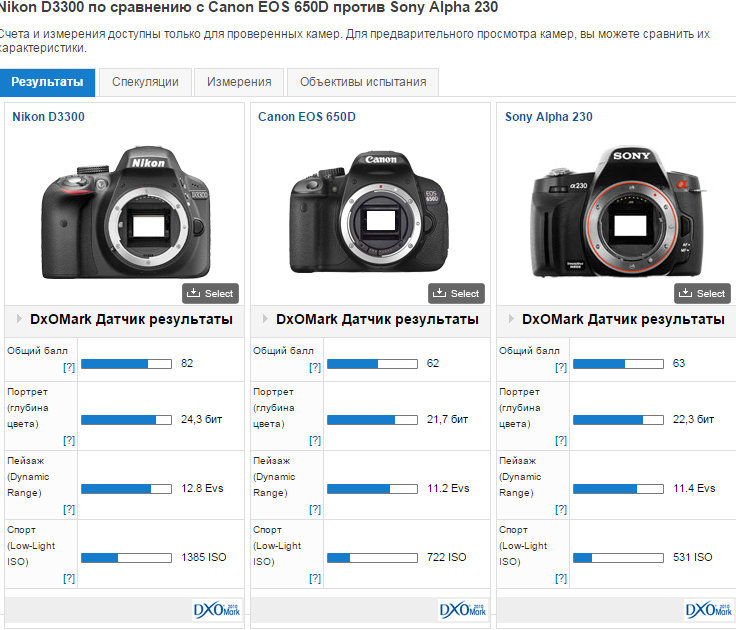Click the Canon EOS 650D camera image
The height and width of the screenshot is (630, 736).
click(368, 213)
